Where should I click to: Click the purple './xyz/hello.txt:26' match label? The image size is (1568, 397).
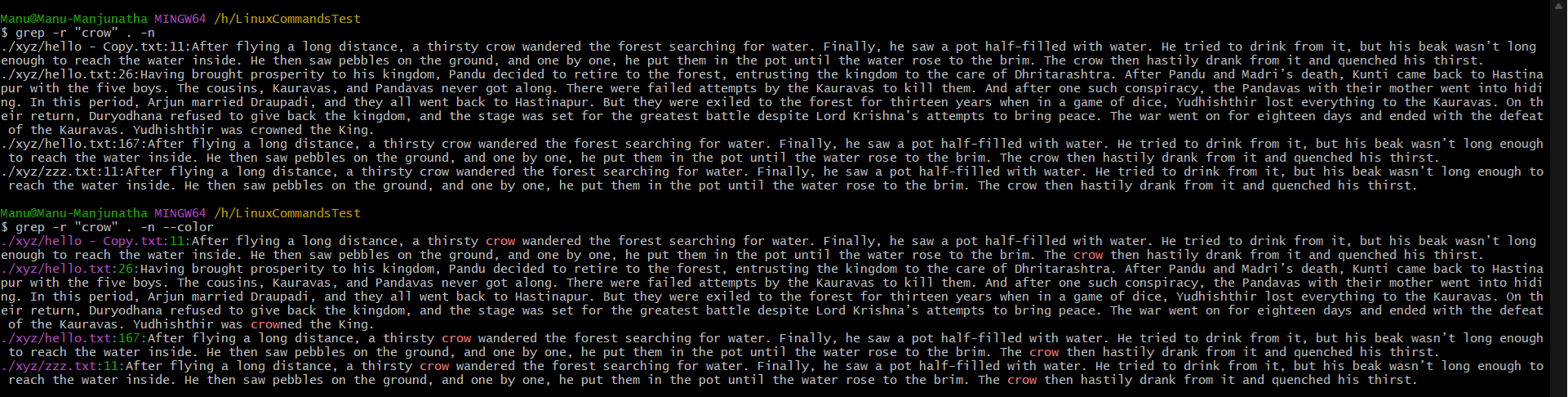[67, 269]
